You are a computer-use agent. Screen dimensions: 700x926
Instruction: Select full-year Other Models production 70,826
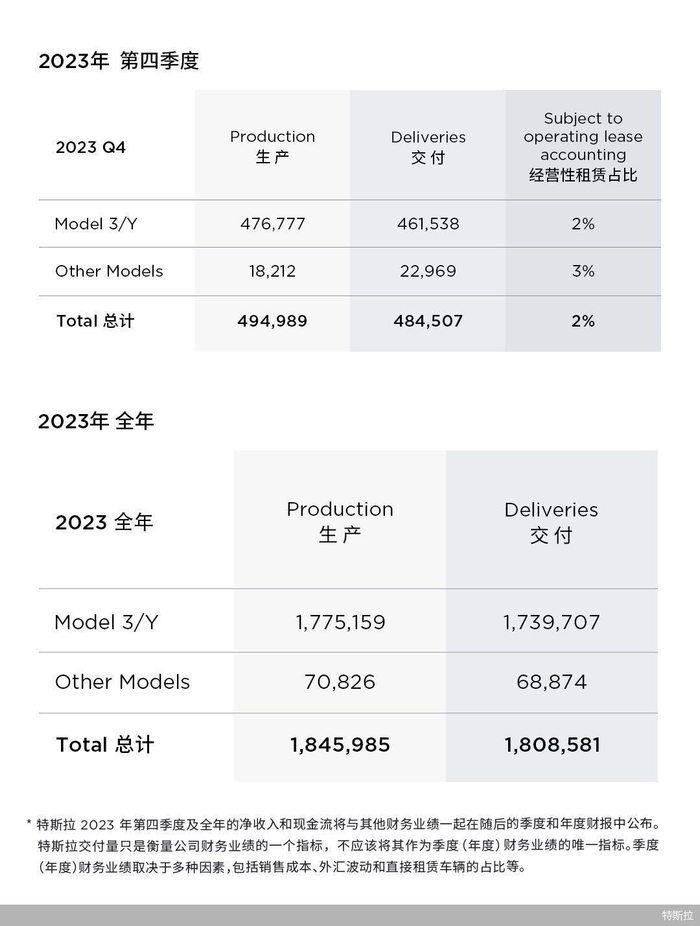[340, 682]
